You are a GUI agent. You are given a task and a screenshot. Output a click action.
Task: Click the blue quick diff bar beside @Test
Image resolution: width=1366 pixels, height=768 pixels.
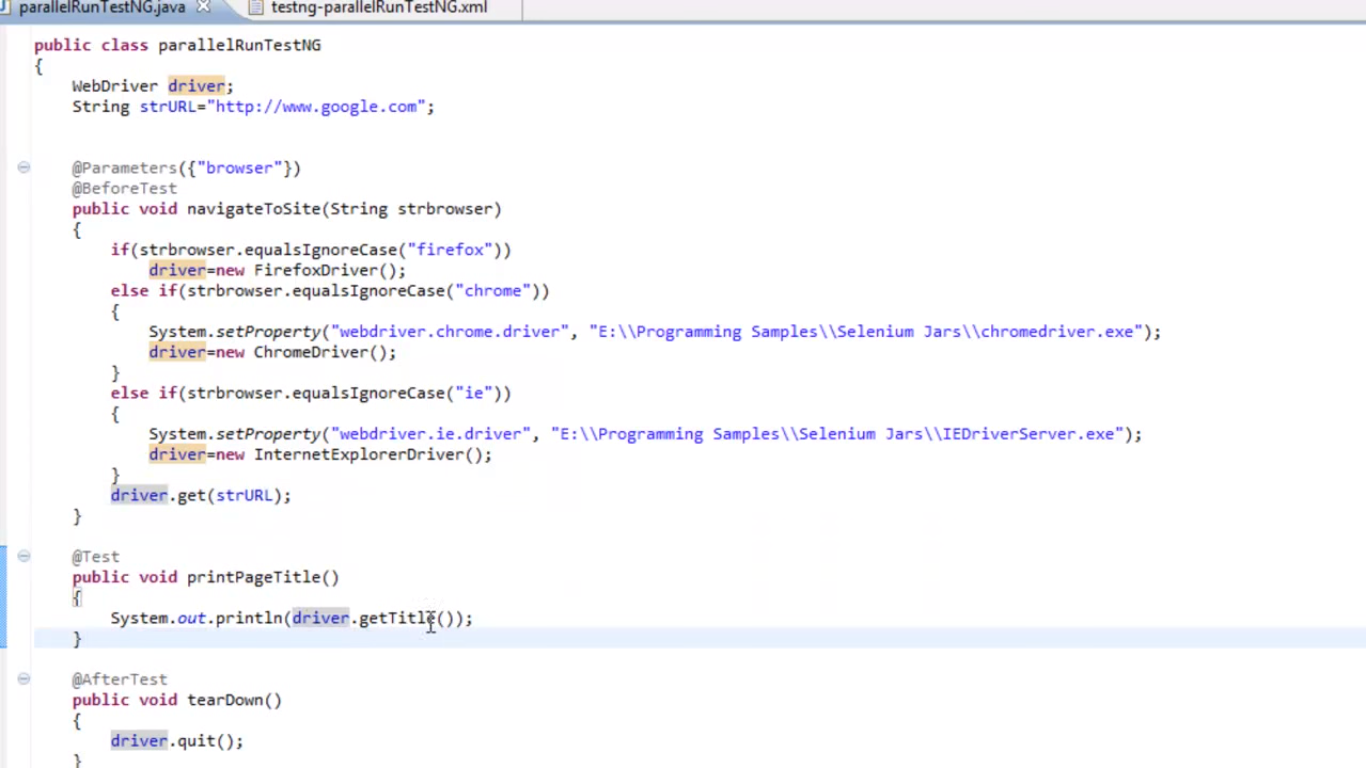3,597
